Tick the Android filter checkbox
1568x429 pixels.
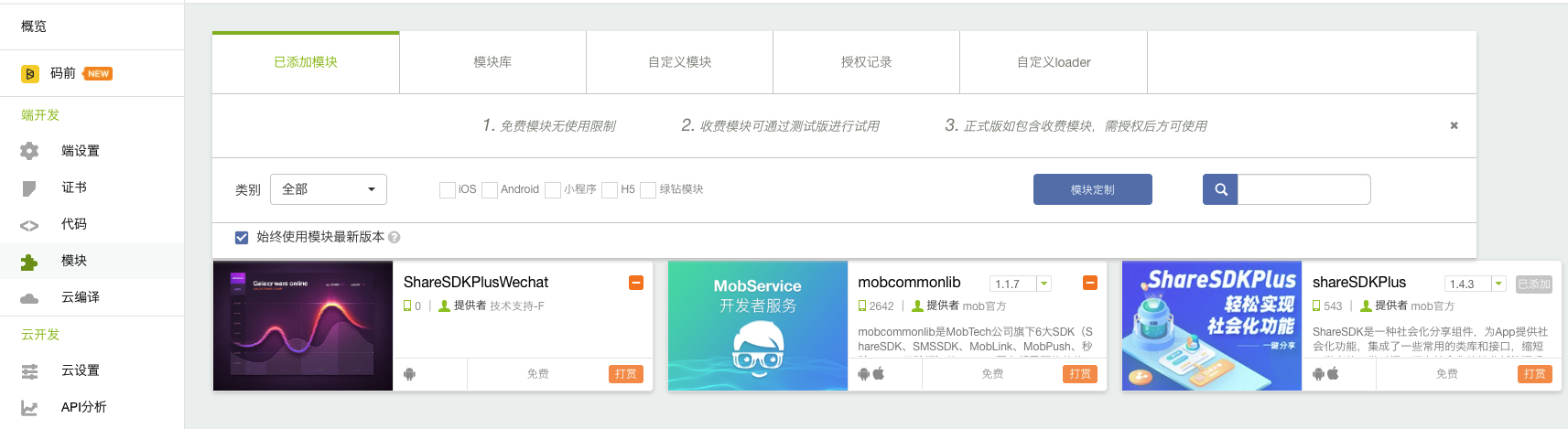click(x=490, y=189)
